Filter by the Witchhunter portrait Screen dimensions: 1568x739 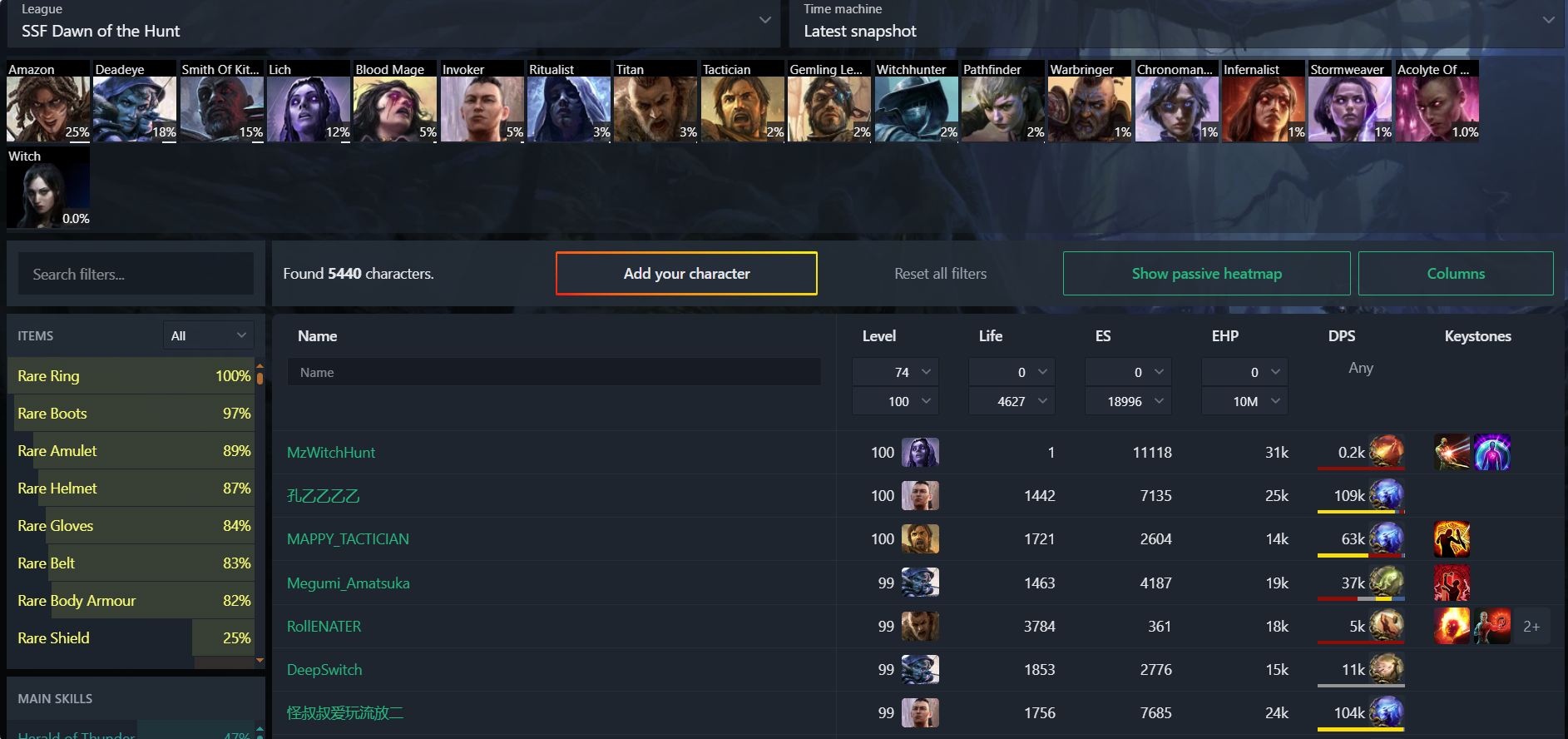tap(916, 102)
